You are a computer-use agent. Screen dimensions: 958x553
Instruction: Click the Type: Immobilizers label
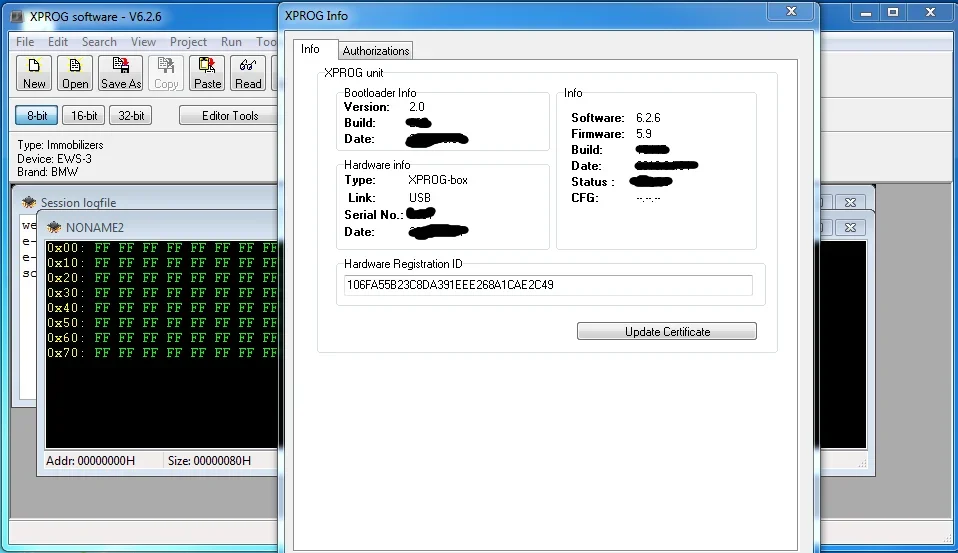60,145
